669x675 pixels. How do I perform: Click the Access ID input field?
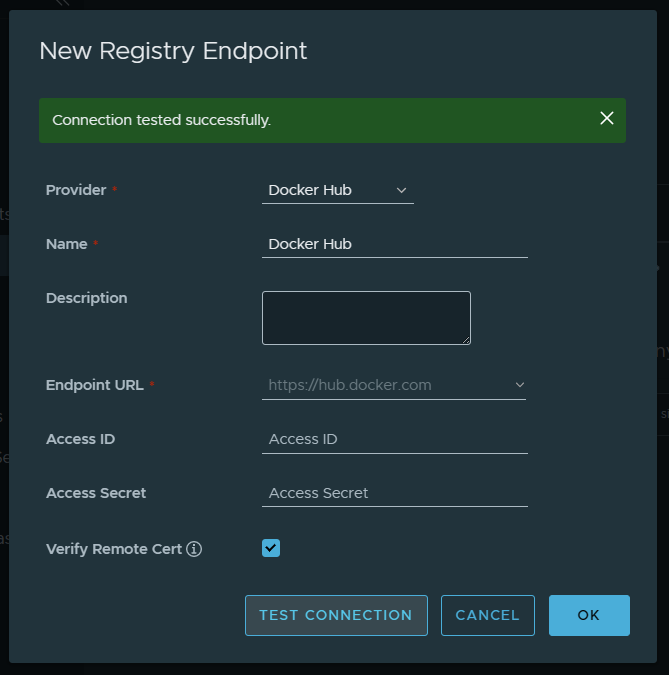tap(394, 439)
